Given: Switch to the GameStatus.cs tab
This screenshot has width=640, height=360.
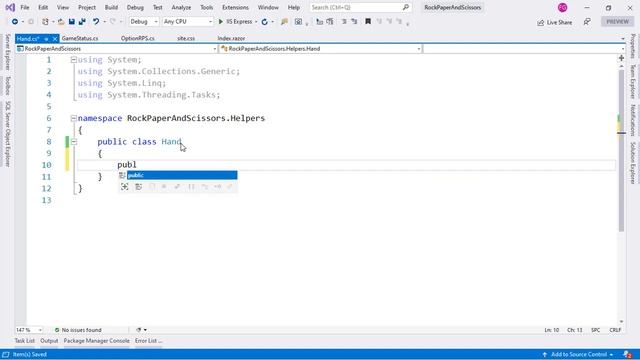Looking at the screenshot, I should tap(80, 38).
